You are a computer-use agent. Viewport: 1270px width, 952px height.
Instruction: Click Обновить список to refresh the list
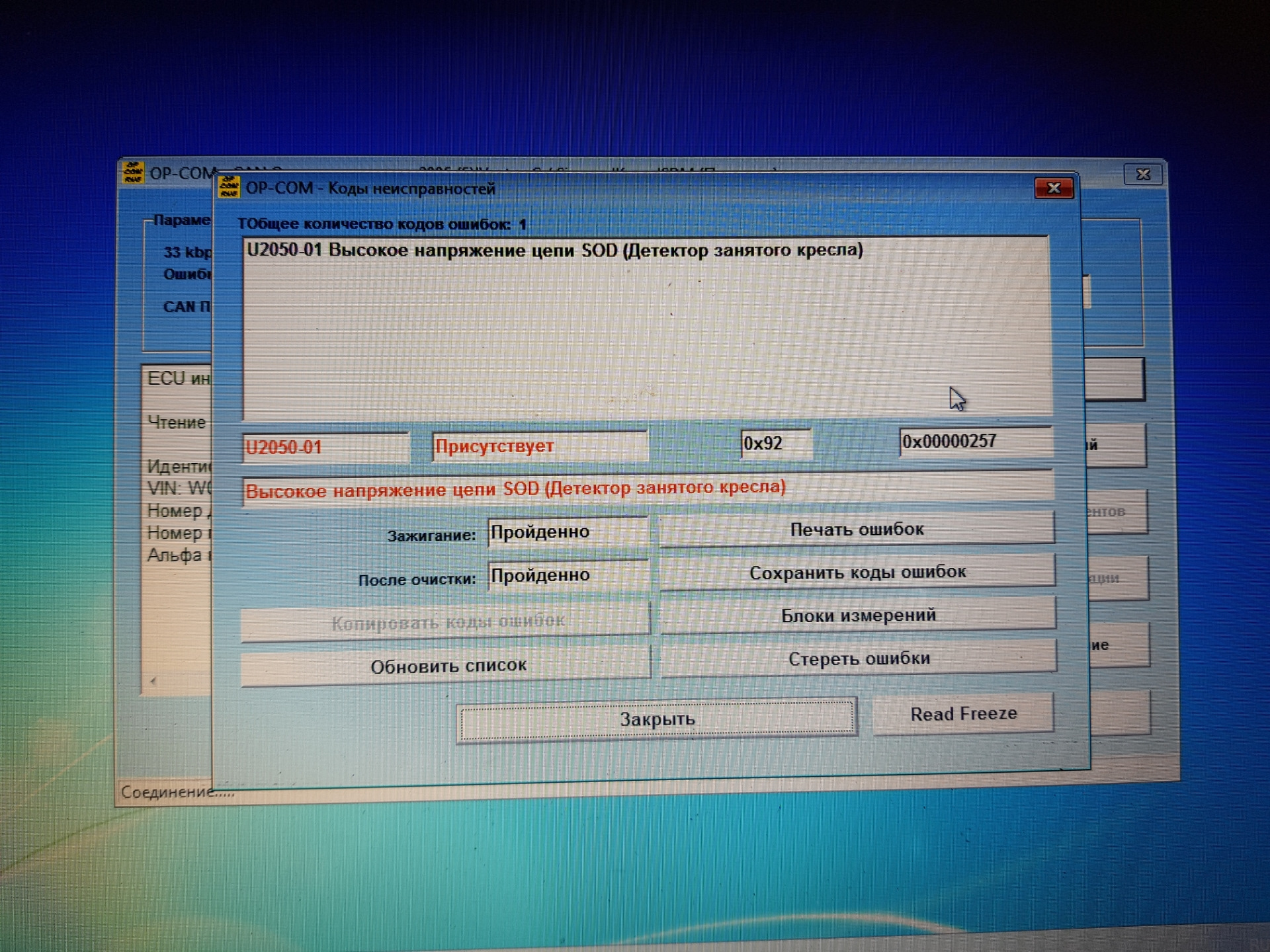coord(446,666)
